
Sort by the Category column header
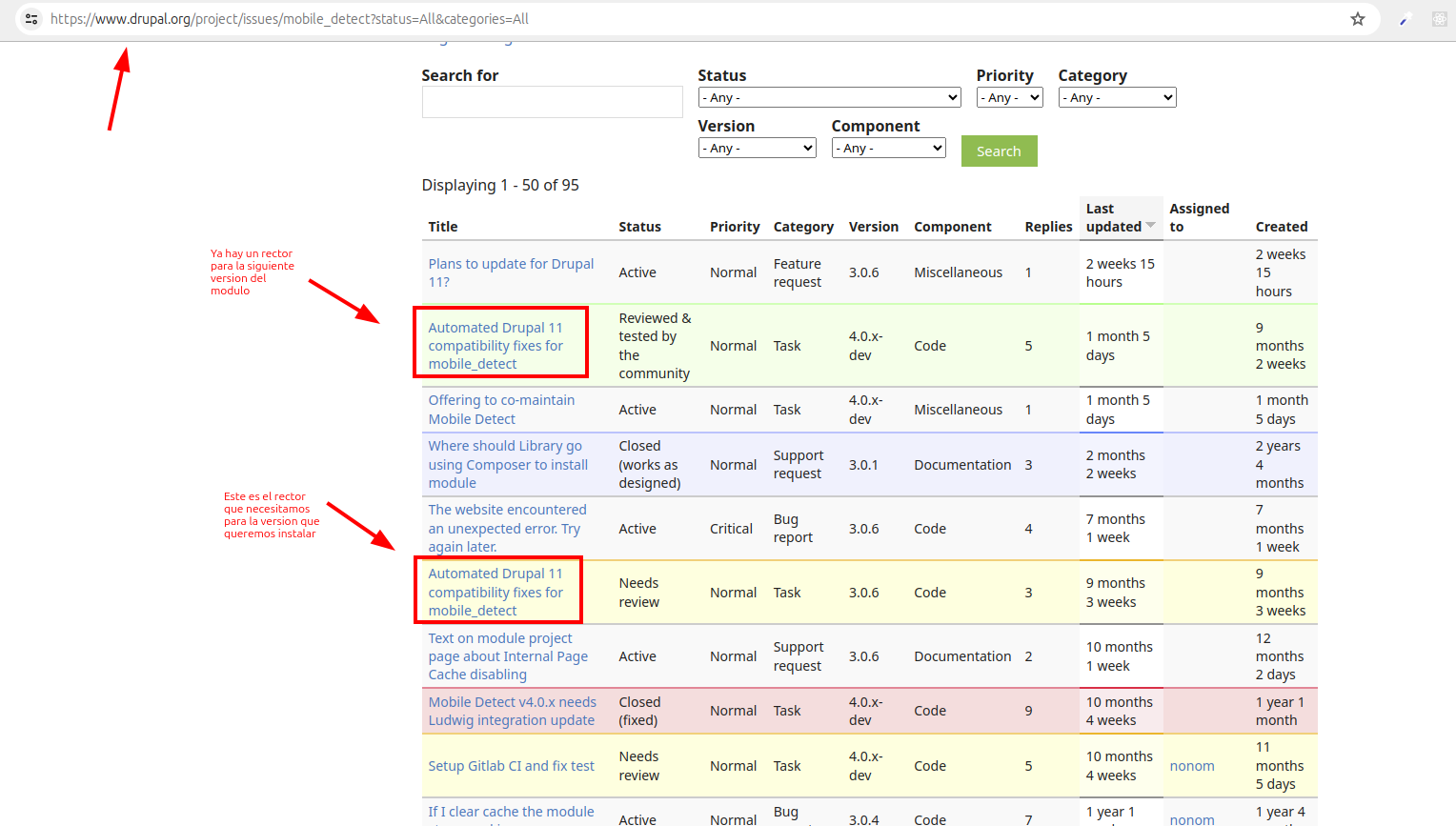tap(803, 227)
